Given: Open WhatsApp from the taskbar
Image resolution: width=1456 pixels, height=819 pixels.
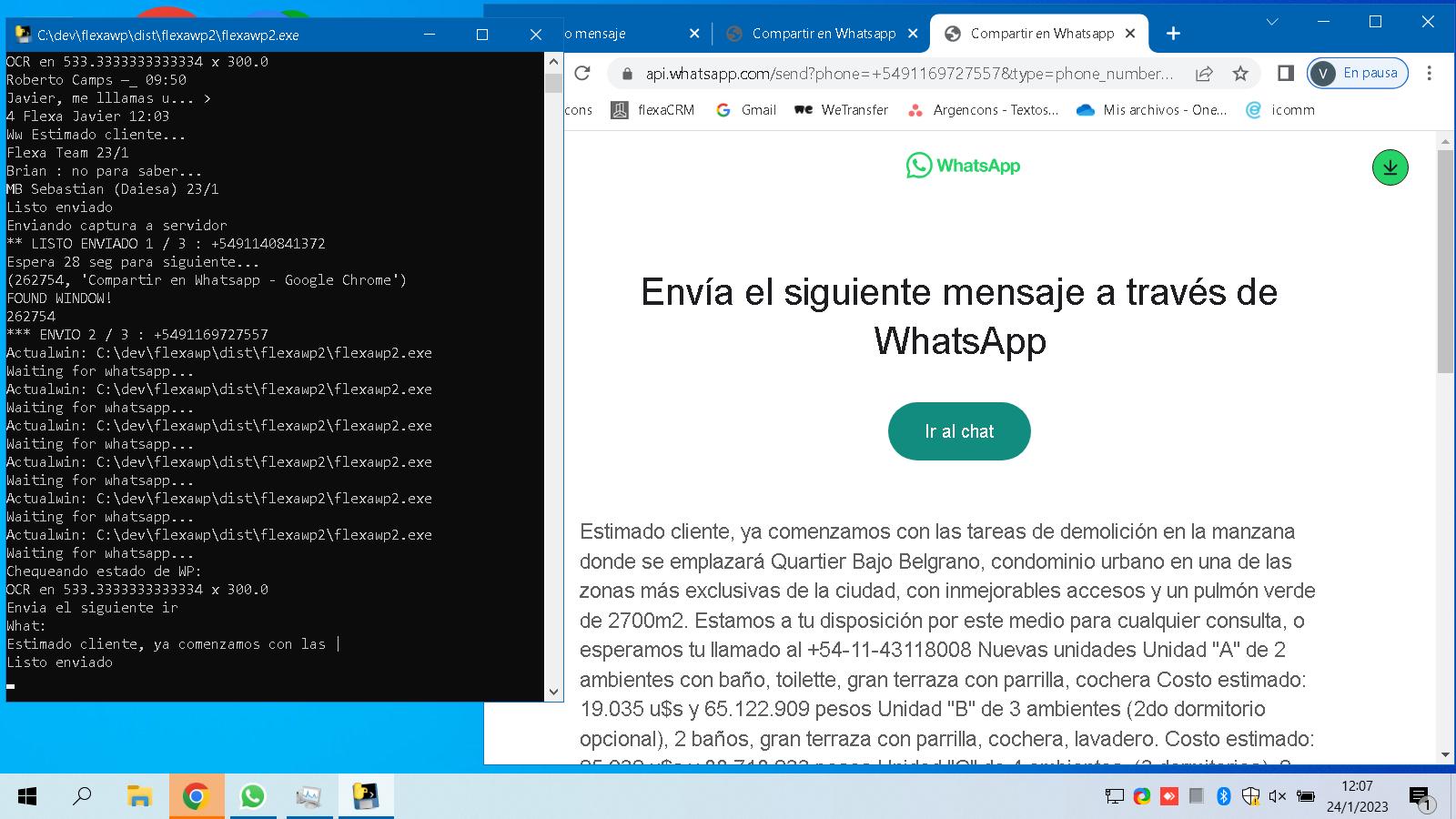Looking at the screenshot, I should pos(252,796).
